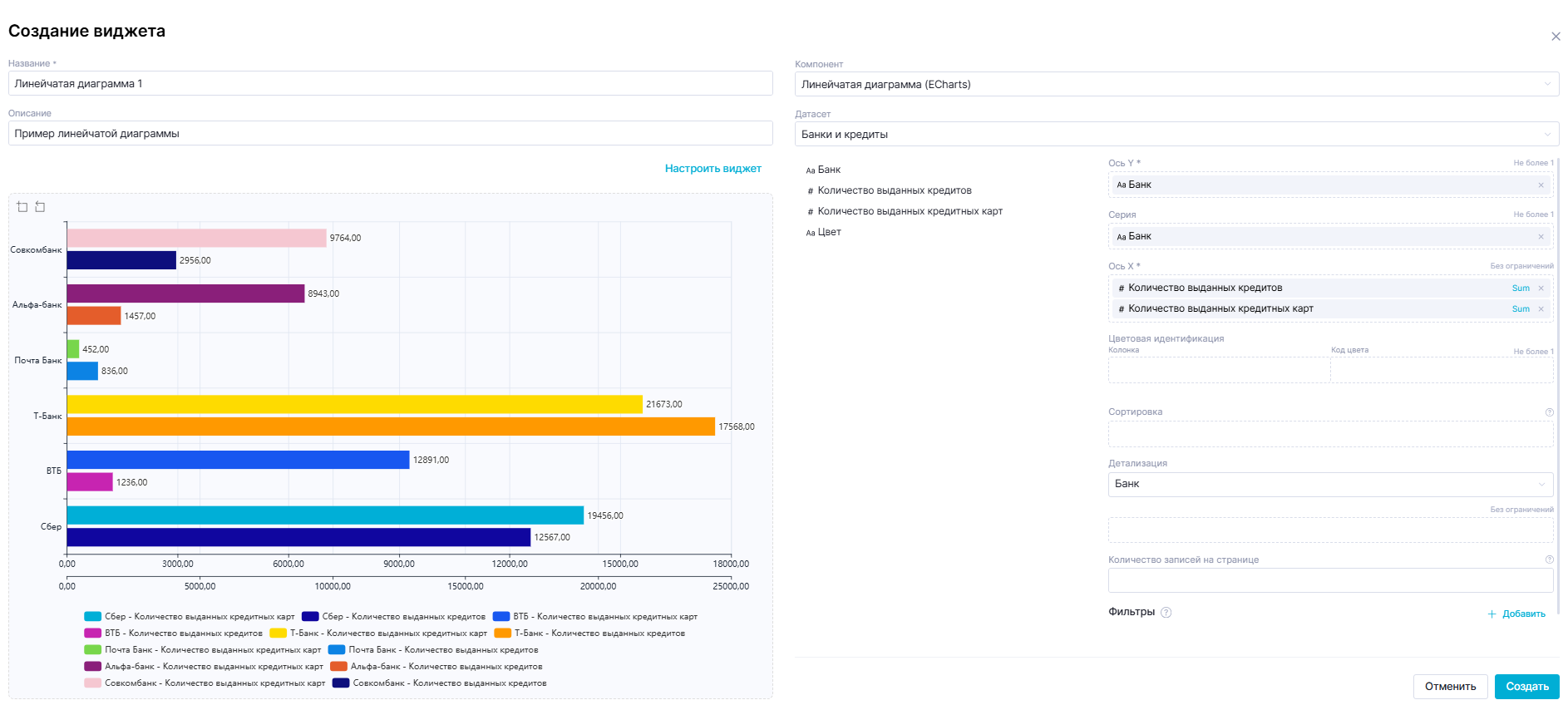Click the orange-red Альфа-банк bar labeled 1457,00
Viewport: 1568px width, 705px height.
pyautogui.click(x=94, y=316)
